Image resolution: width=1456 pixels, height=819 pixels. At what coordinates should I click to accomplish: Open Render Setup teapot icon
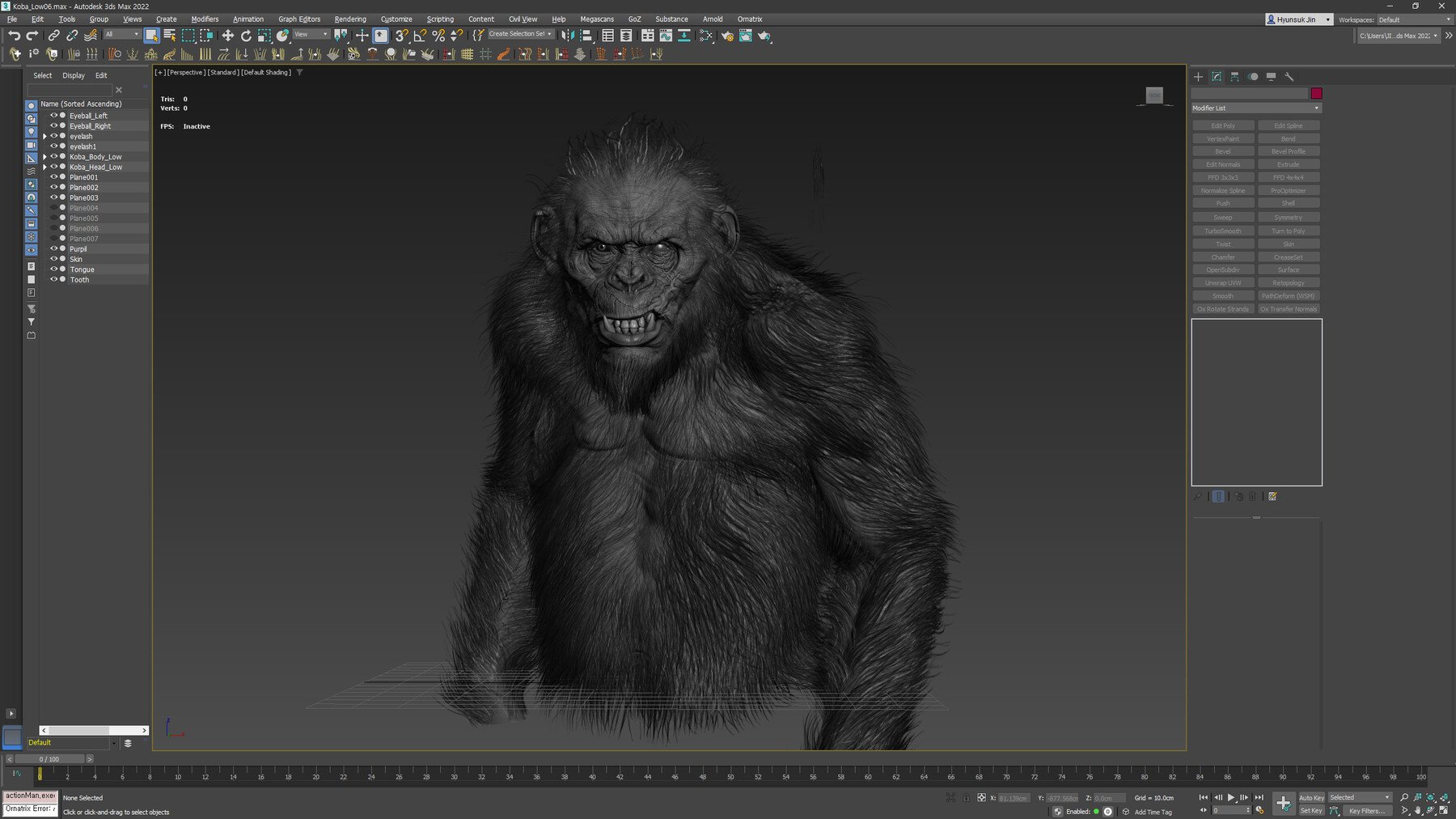click(727, 36)
